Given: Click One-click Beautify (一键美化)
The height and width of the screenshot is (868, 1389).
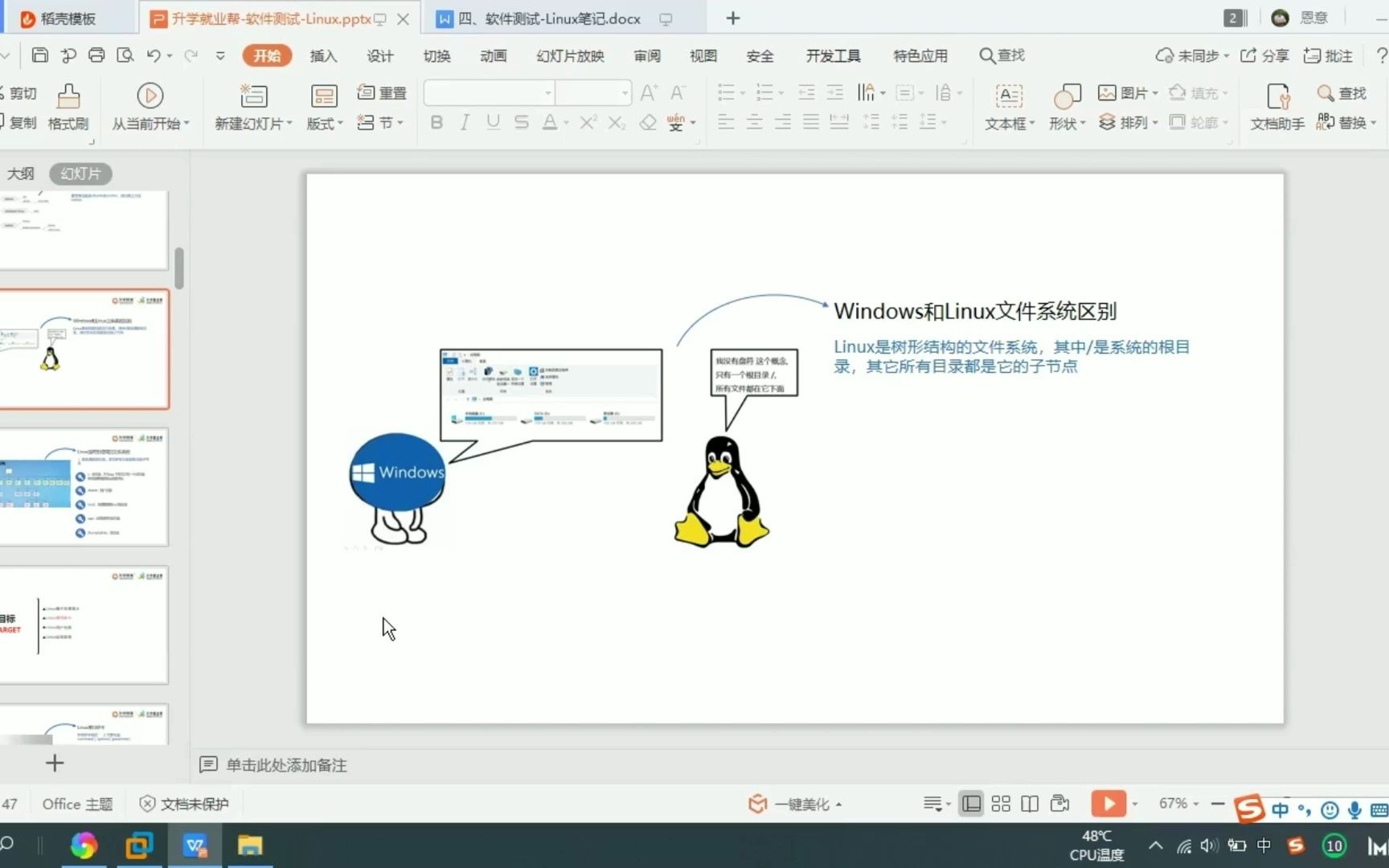Looking at the screenshot, I should (x=795, y=804).
